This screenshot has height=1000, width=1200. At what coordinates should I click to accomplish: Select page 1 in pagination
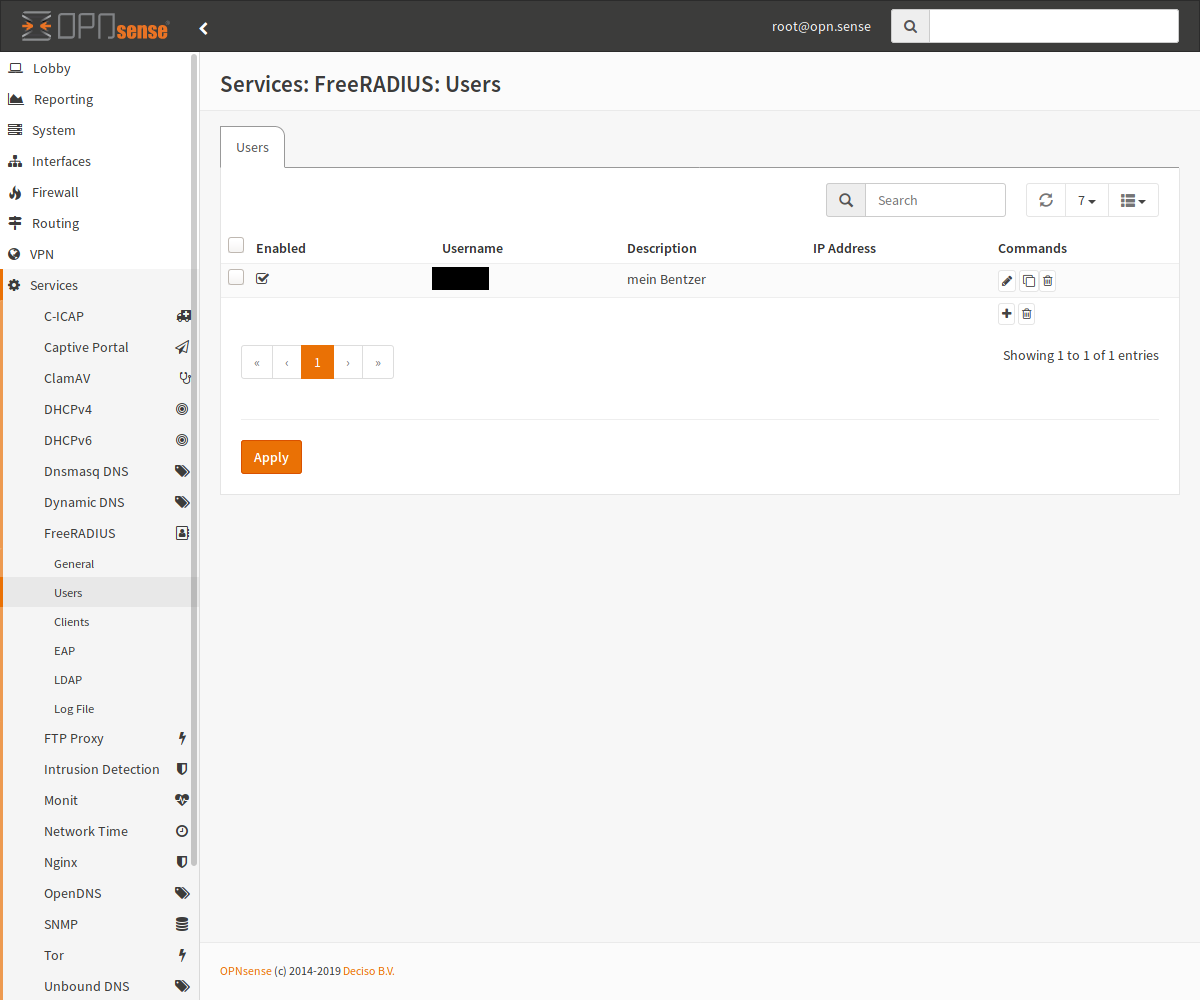317,361
